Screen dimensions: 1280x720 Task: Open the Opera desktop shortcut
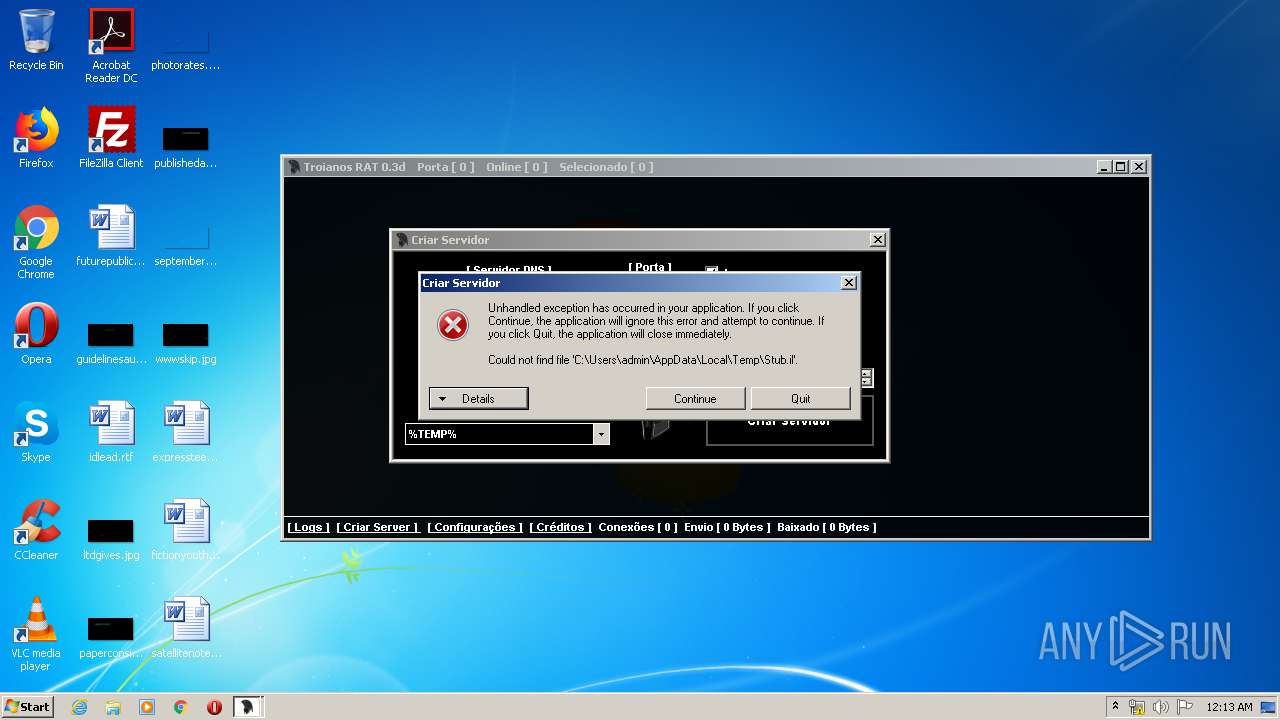[x=36, y=334]
